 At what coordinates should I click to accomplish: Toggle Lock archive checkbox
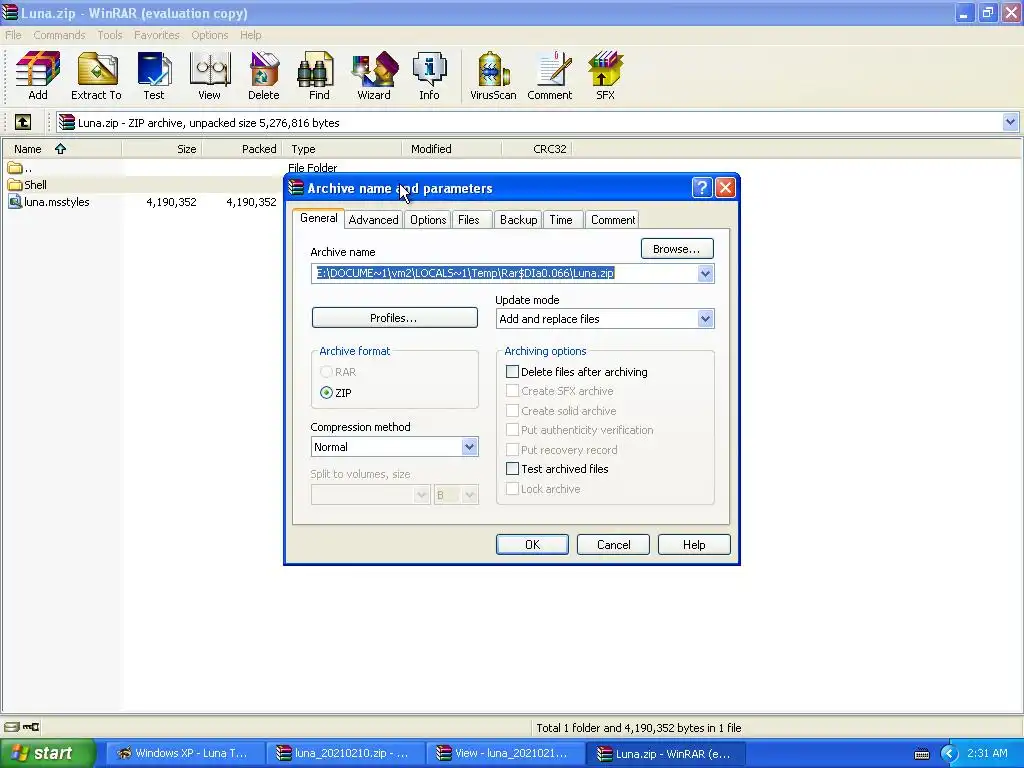click(513, 488)
